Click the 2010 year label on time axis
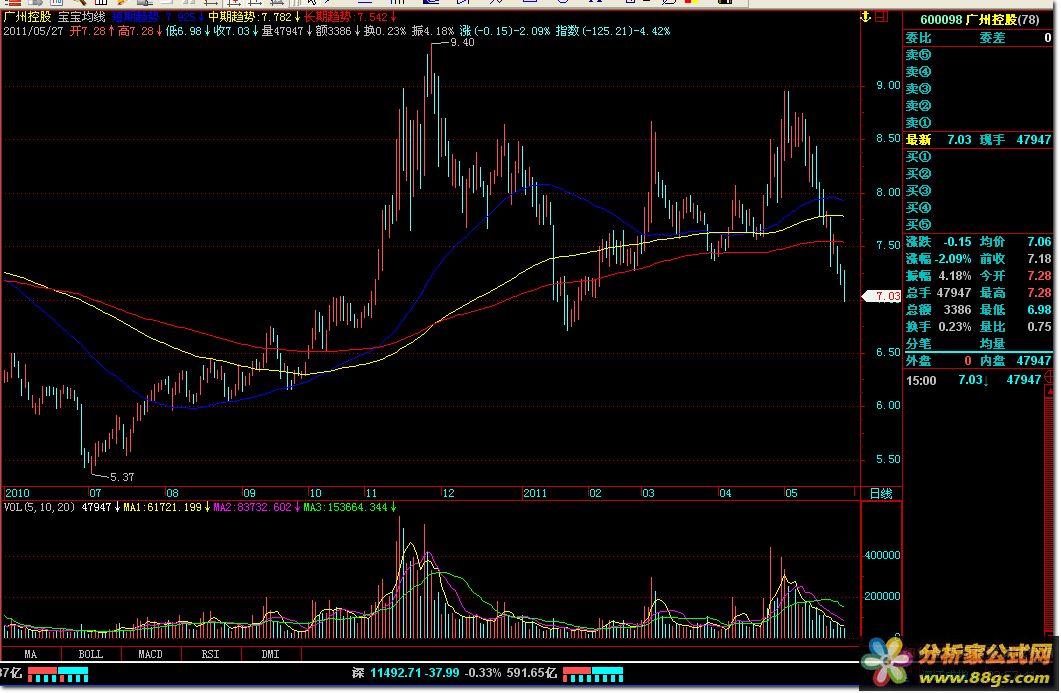The height and width of the screenshot is (693, 1061). (17, 493)
